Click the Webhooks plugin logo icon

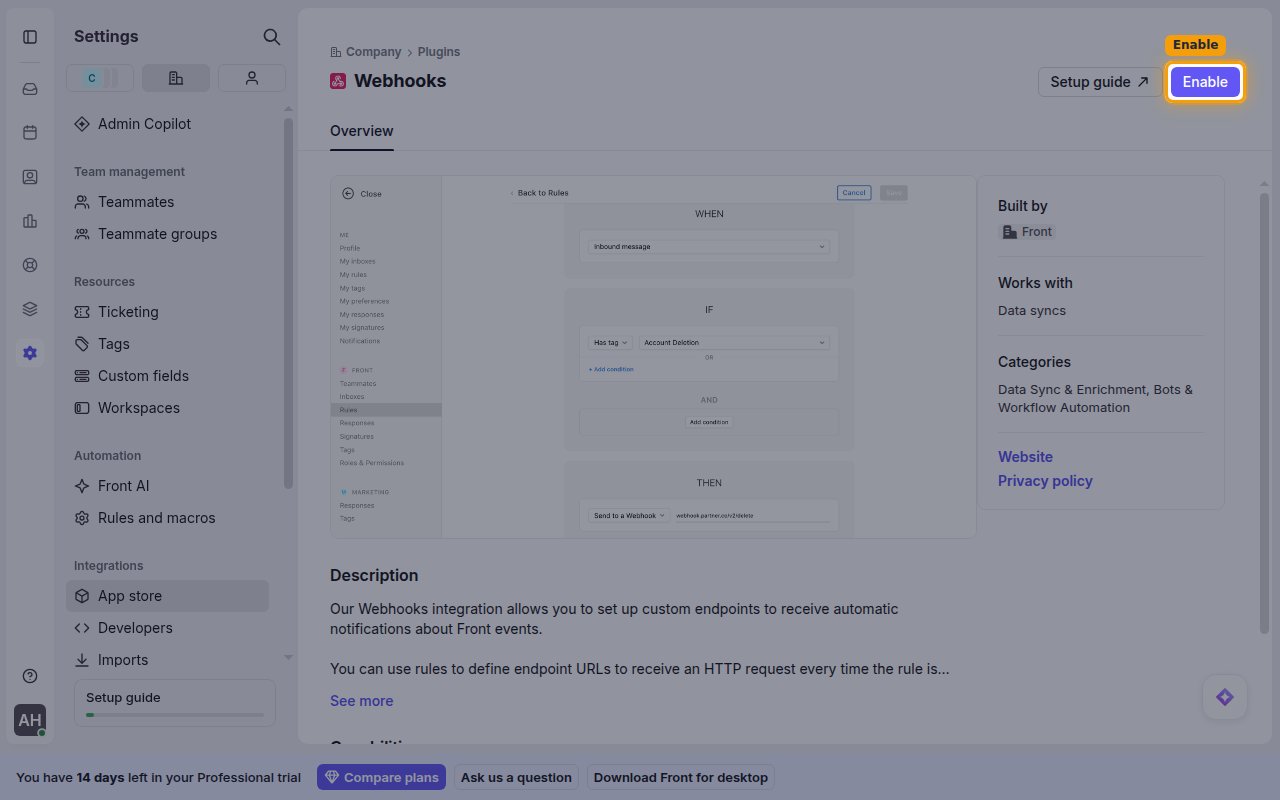[x=338, y=81]
